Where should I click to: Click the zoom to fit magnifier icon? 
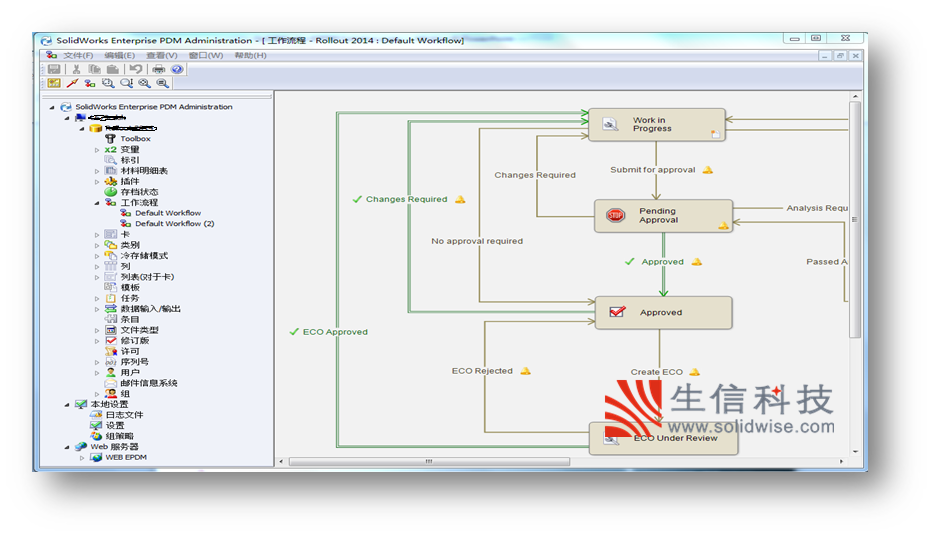(x=145, y=83)
